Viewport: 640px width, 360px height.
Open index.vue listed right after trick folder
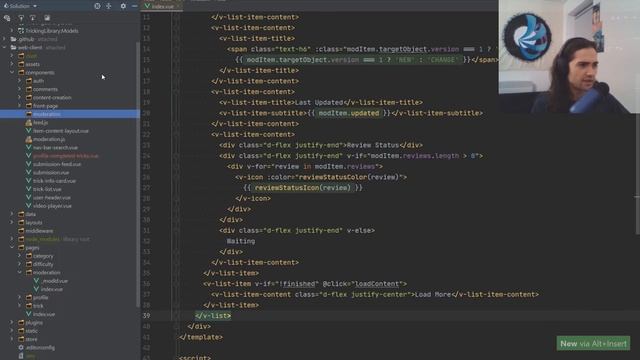pos(44,314)
